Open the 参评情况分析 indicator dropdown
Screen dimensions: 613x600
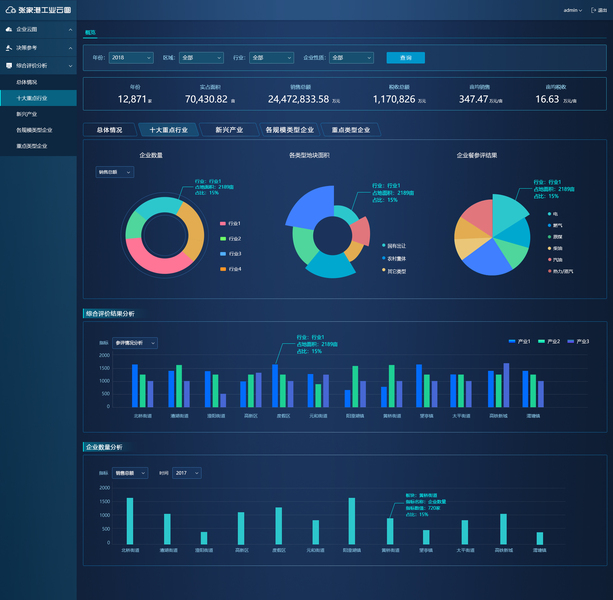click(x=135, y=343)
